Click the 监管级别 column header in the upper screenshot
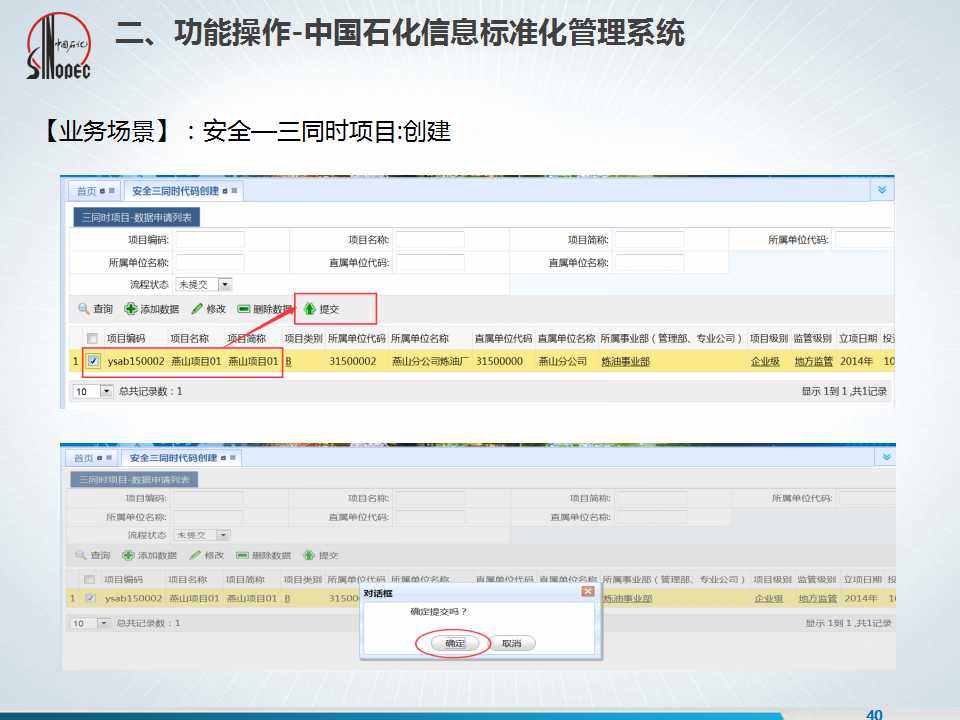This screenshot has width=960, height=720. [813, 339]
